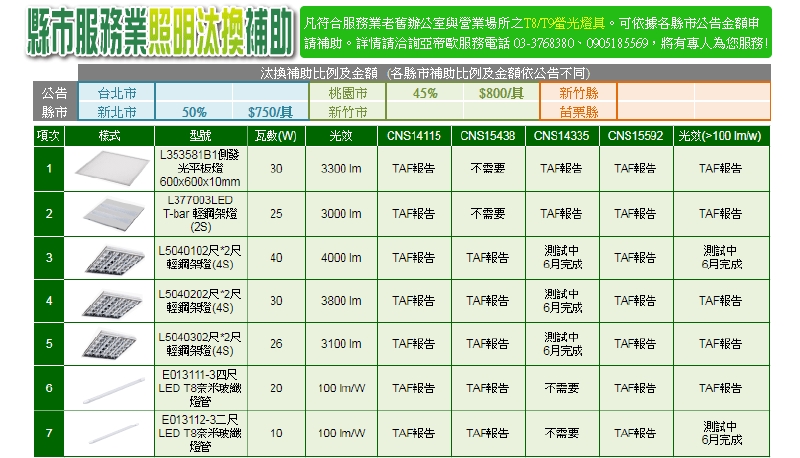Select the CNS15438 column header
Image resolution: width=800 pixels, height=458 pixels.
488,136
